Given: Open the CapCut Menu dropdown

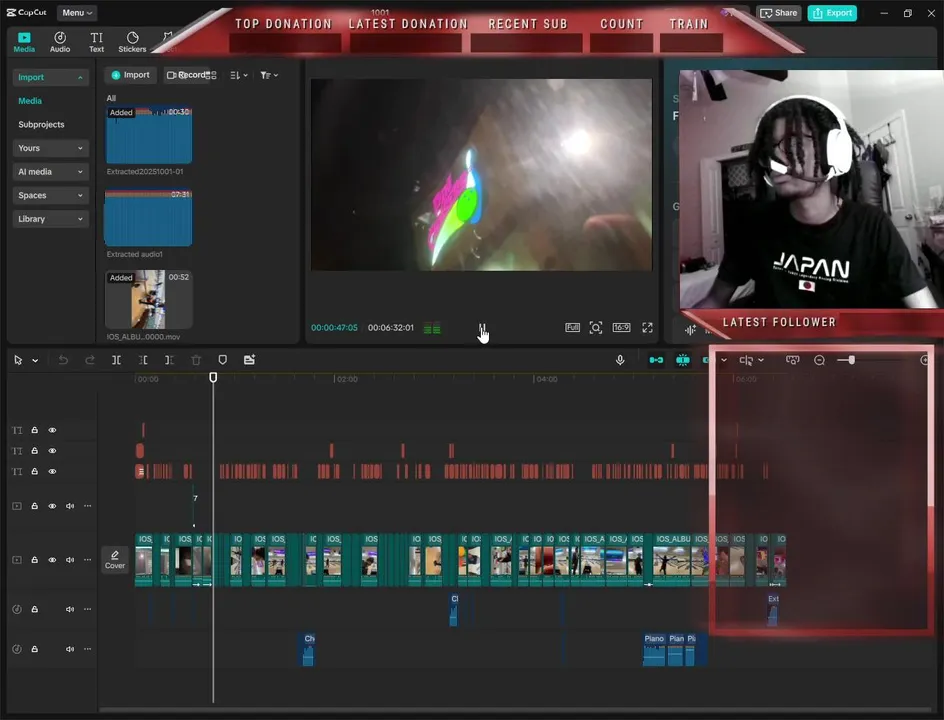Looking at the screenshot, I should (x=77, y=13).
